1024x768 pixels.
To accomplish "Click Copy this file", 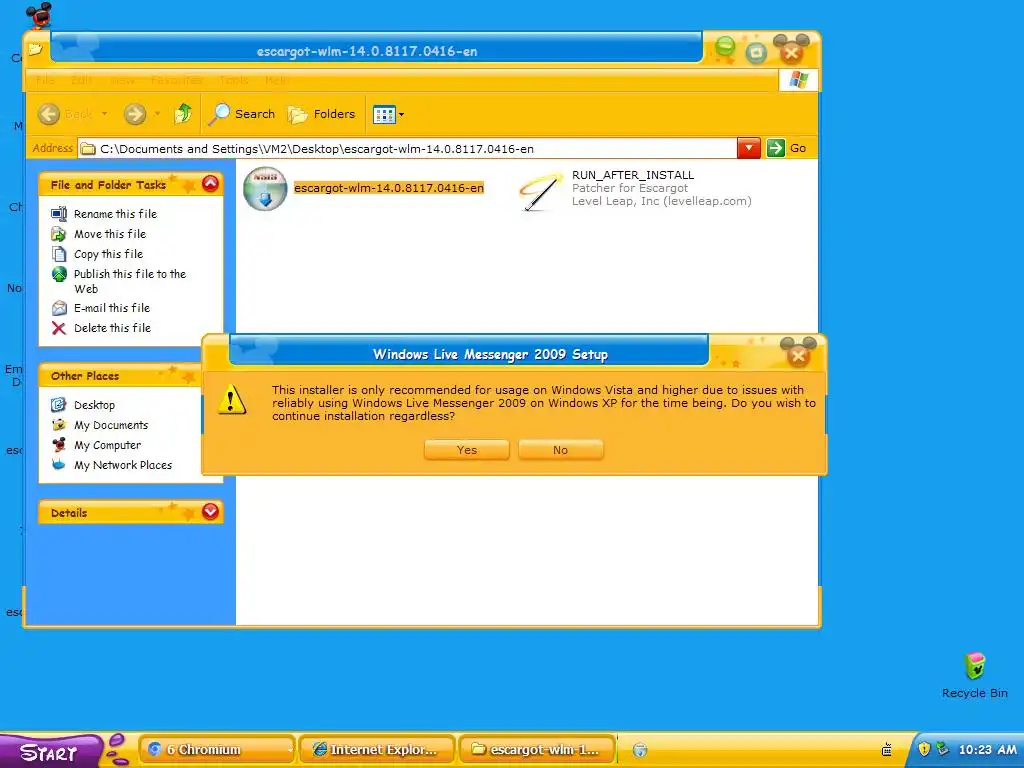I will (x=108, y=254).
